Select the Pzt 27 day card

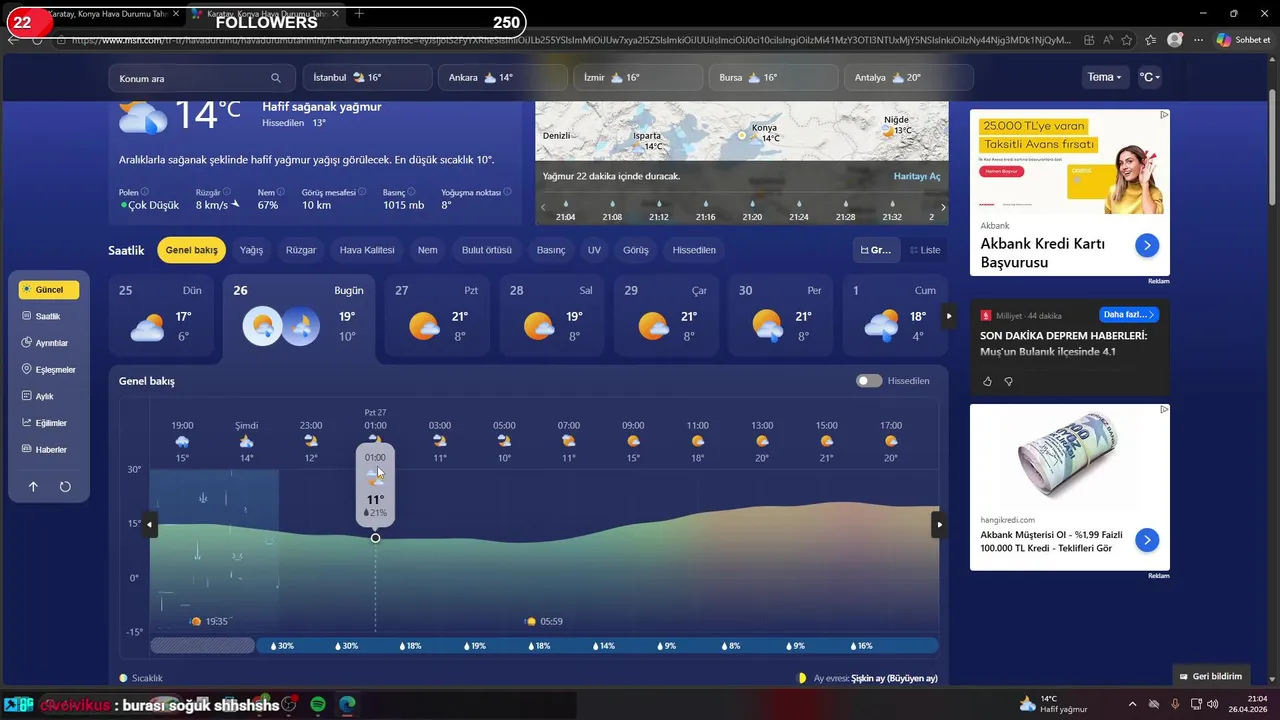(x=437, y=315)
